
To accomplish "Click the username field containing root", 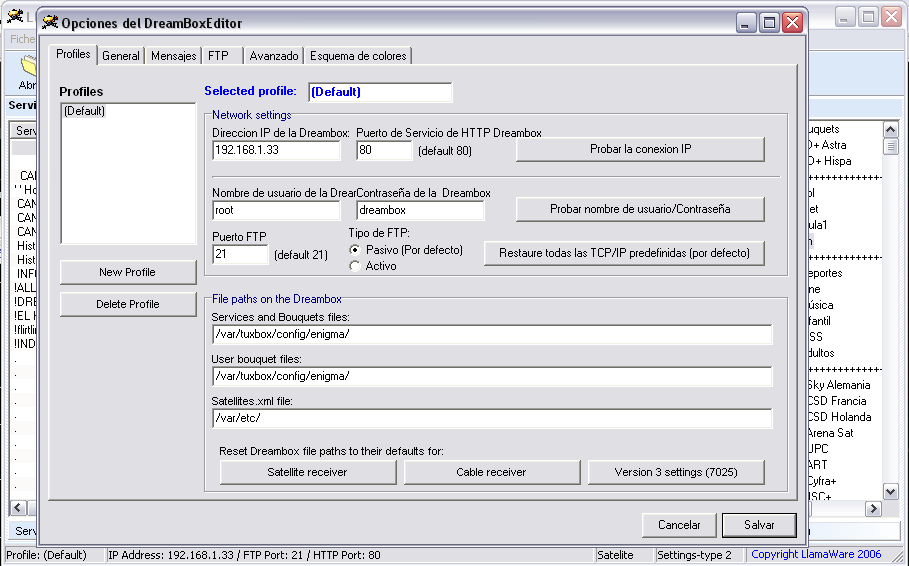I will pyautogui.click(x=276, y=210).
